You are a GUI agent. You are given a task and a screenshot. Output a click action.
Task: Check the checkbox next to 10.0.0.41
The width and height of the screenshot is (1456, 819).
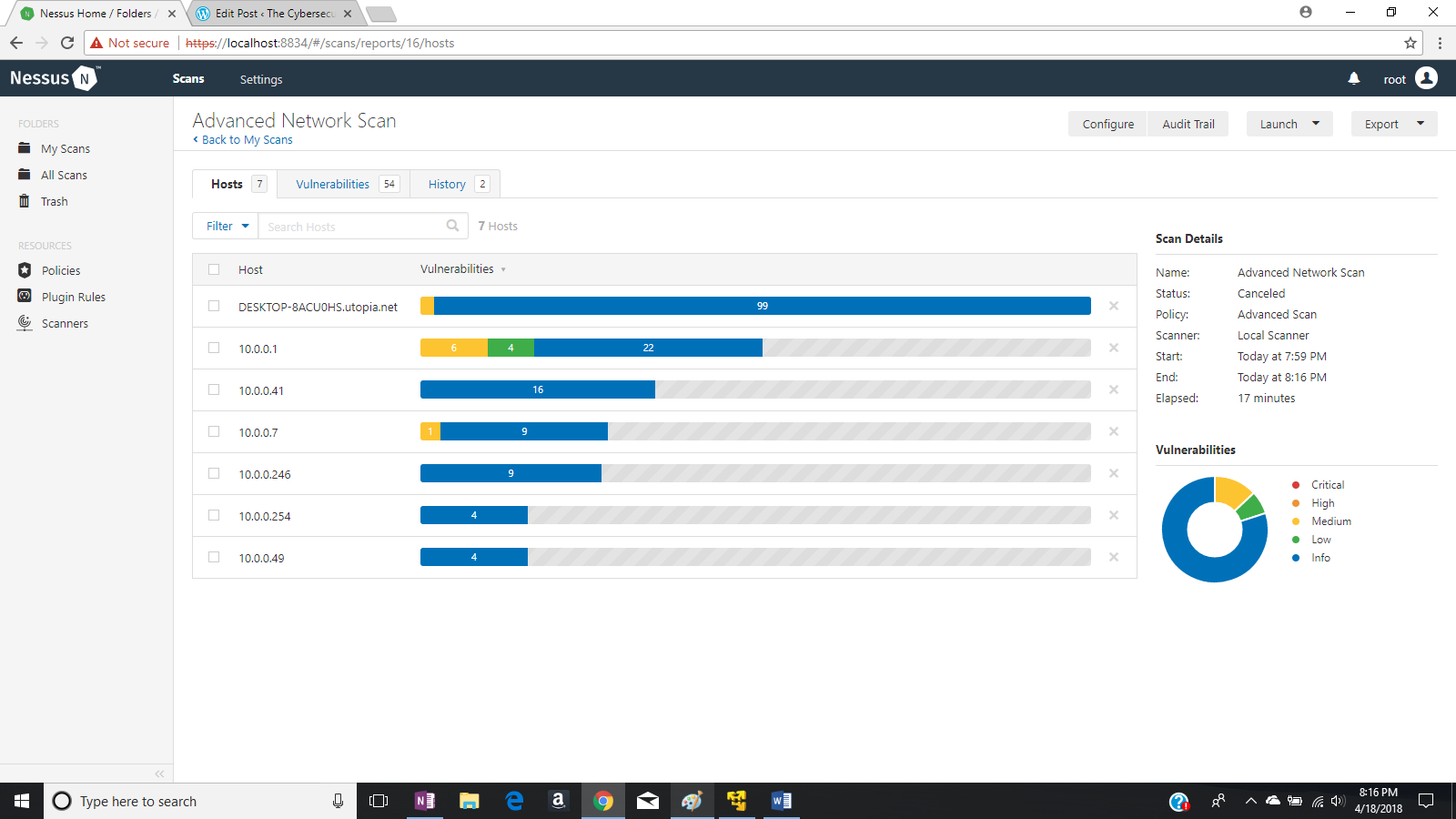pos(214,389)
